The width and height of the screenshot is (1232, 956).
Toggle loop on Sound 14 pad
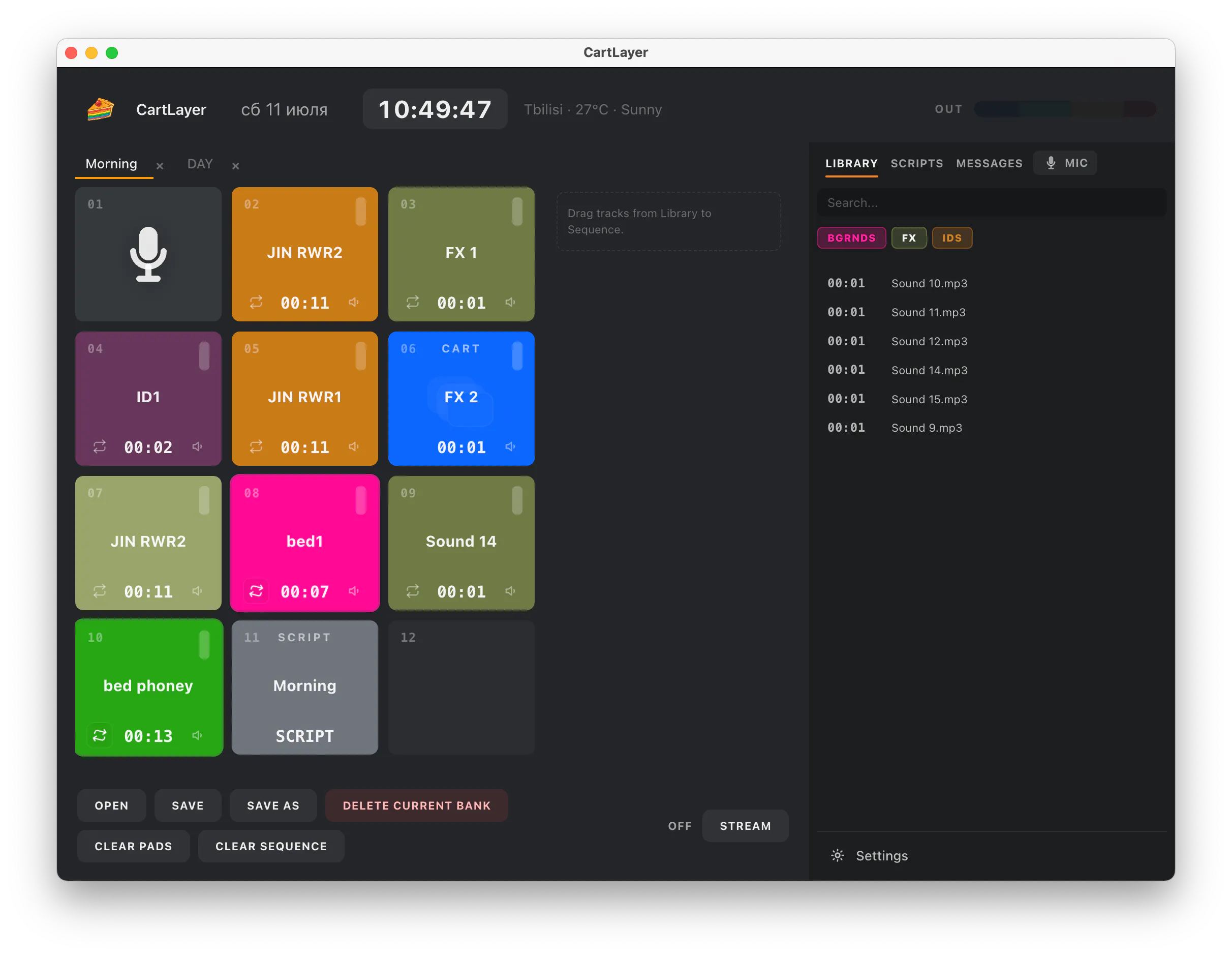[x=413, y=591]
